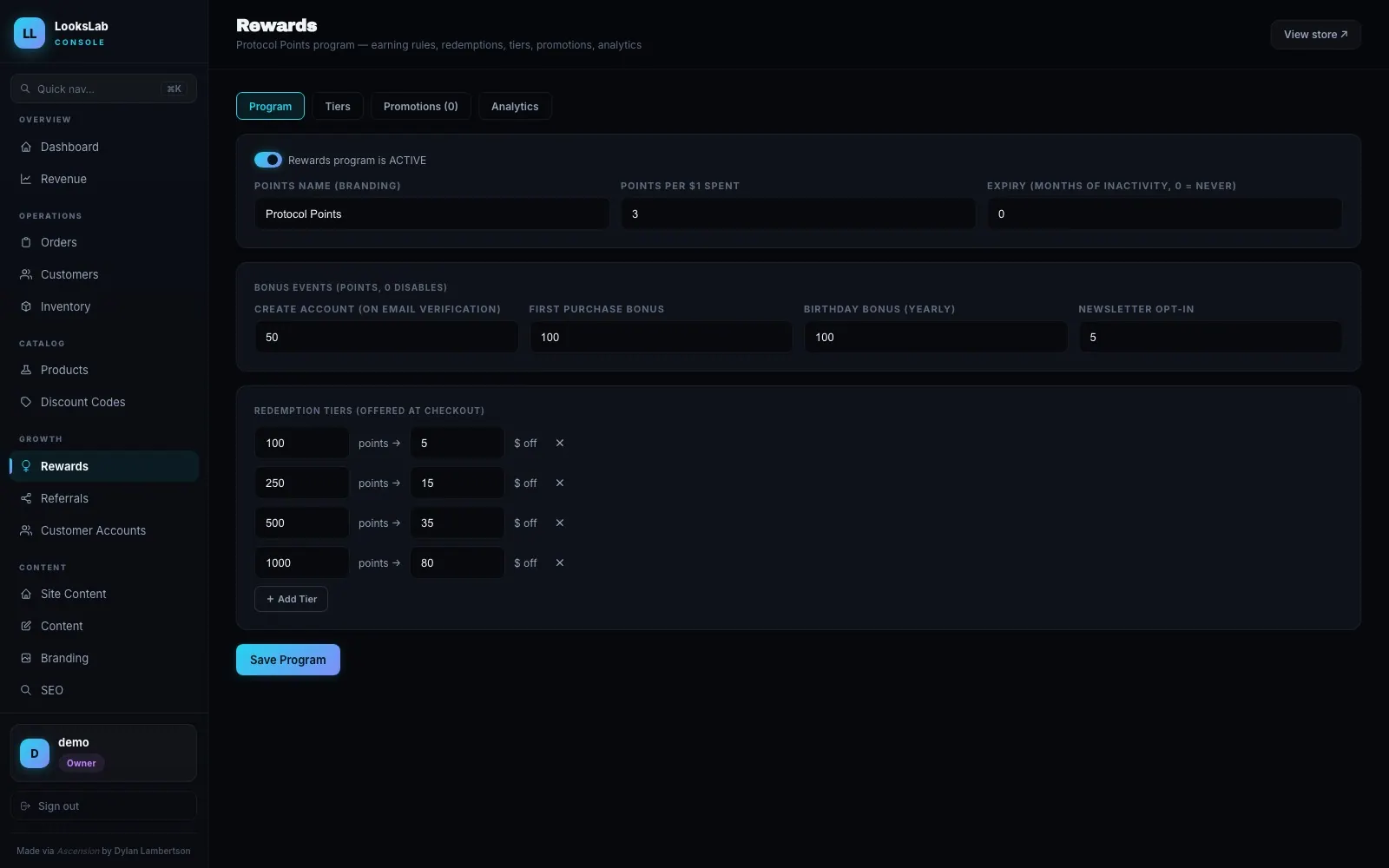1389x868 pixels.
Task: Click the Site Content icon
Action: [x=26, y=594]
